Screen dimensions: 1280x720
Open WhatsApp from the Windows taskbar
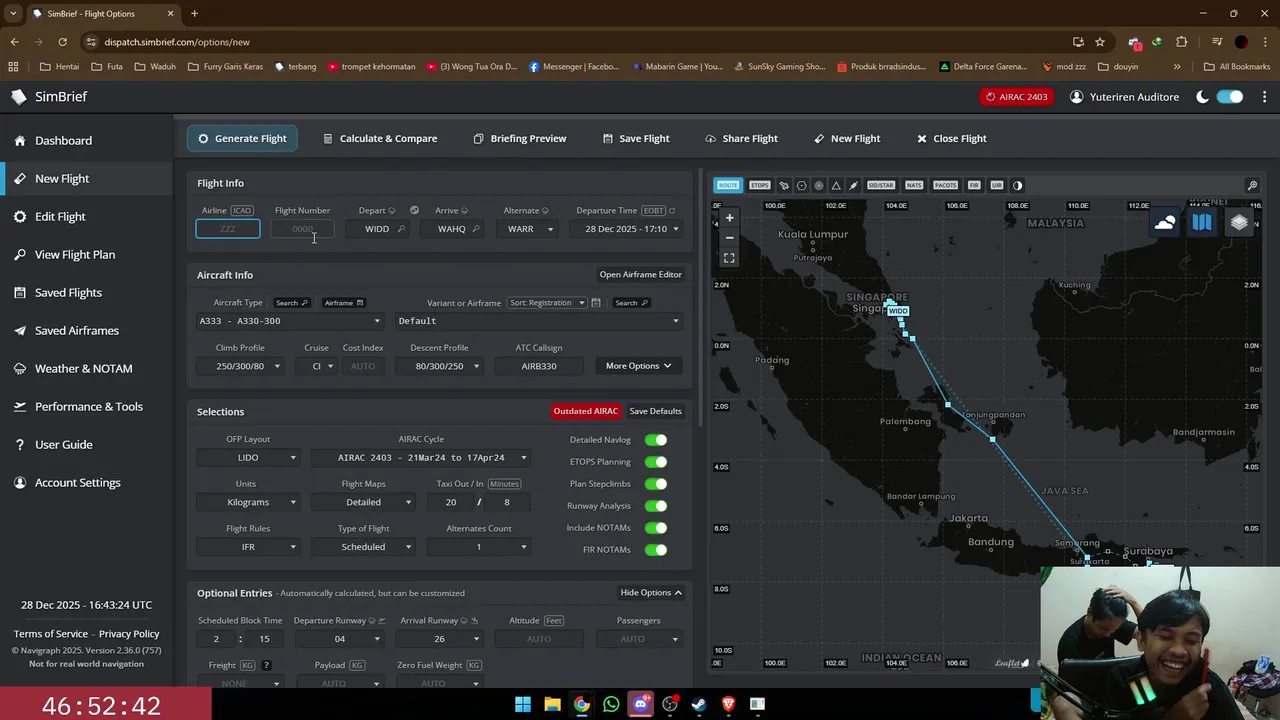tap(611, 704)
